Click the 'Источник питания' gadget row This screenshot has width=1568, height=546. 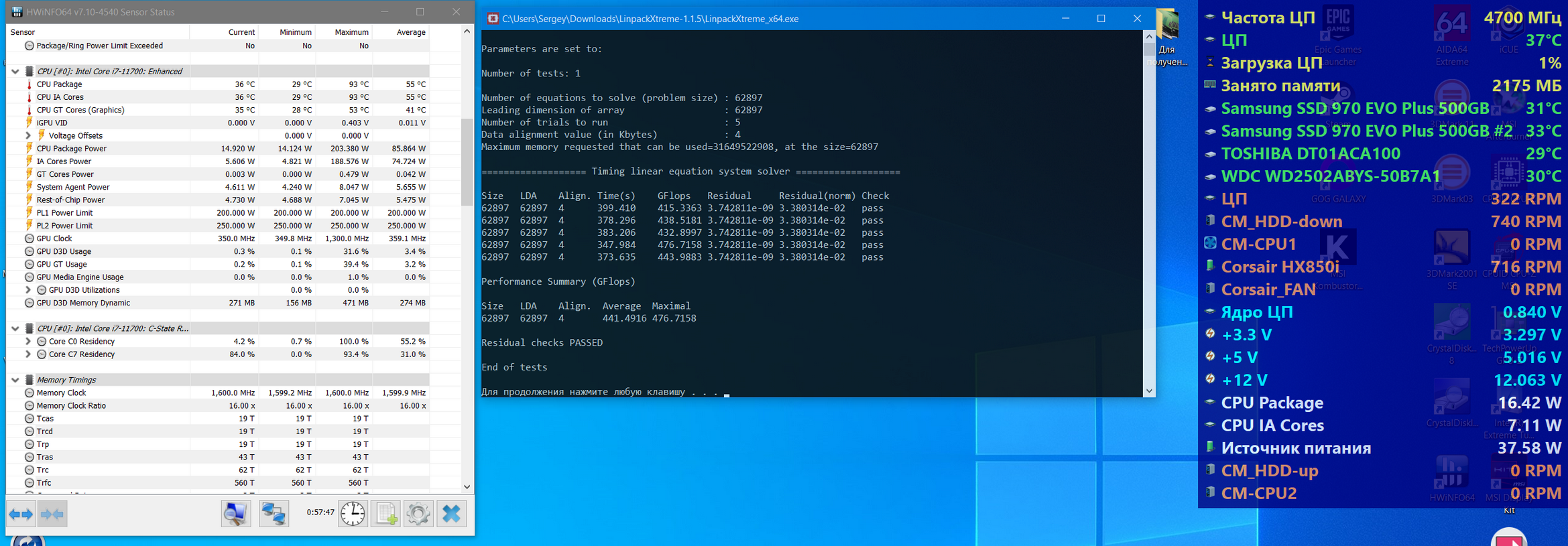(x=1383, y=448)
